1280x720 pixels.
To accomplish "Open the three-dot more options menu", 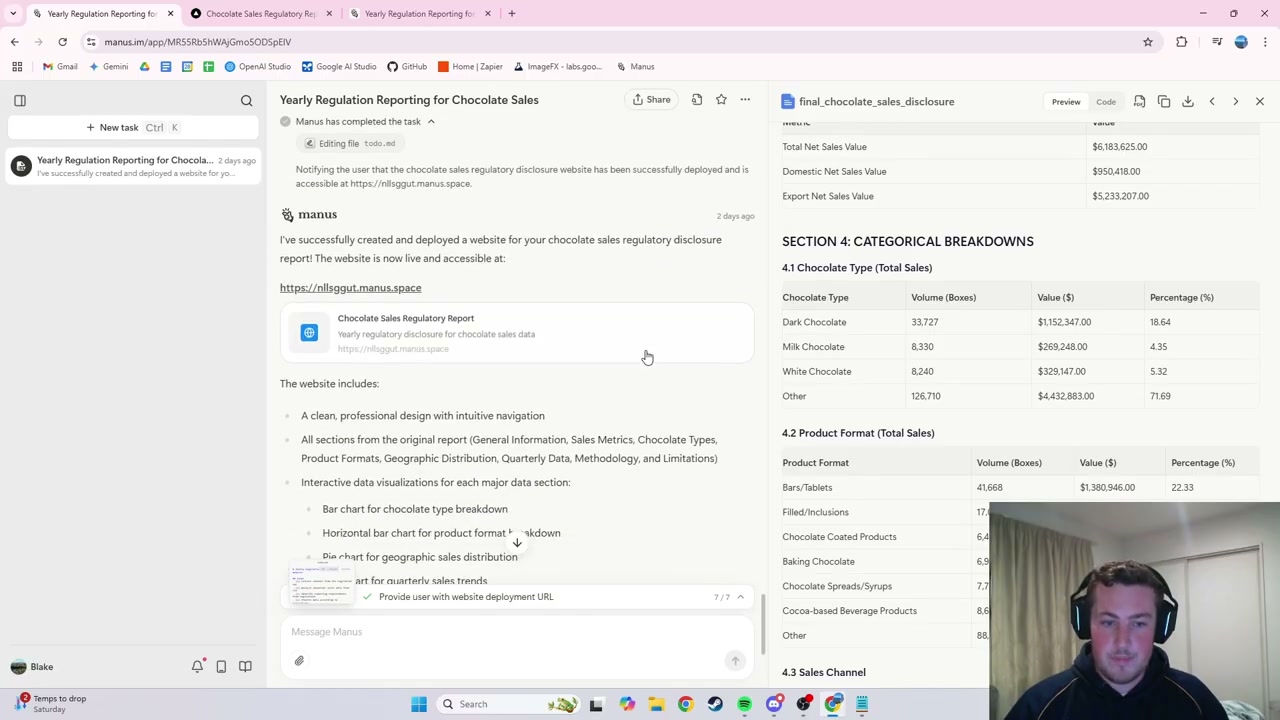I will point(745,99).
